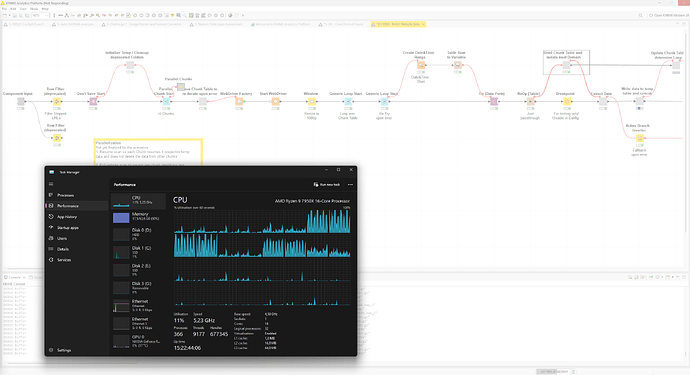Select the WebDriver Factory node
Viewport: 690px width, 375px height.
(239, 102)
